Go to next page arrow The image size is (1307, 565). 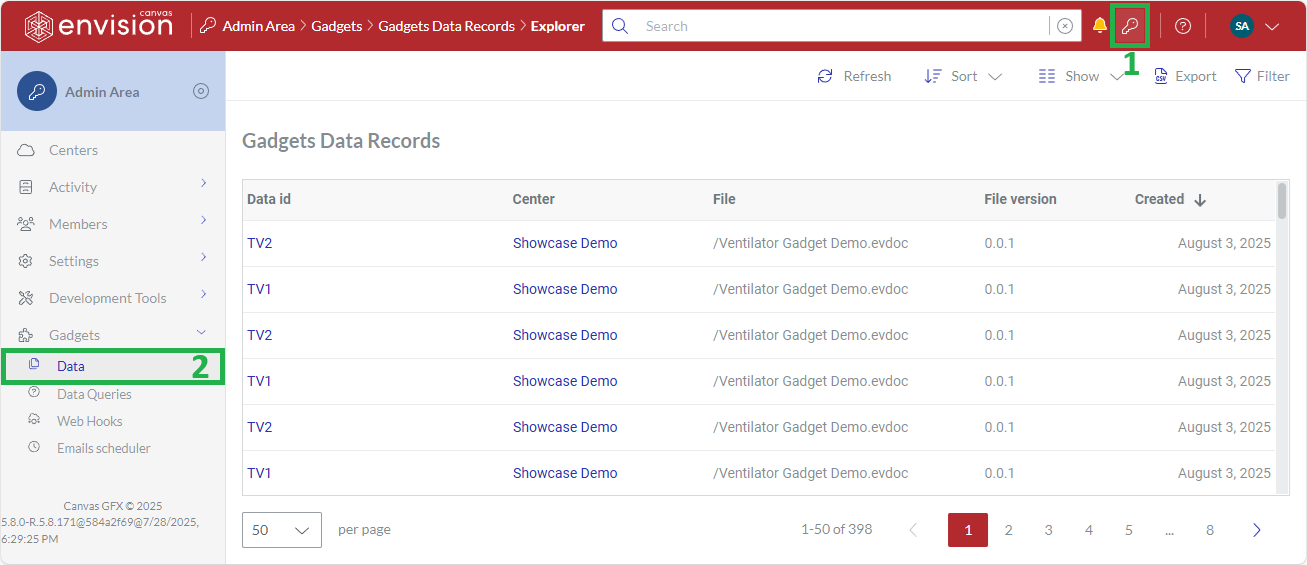pos(1257,530)
